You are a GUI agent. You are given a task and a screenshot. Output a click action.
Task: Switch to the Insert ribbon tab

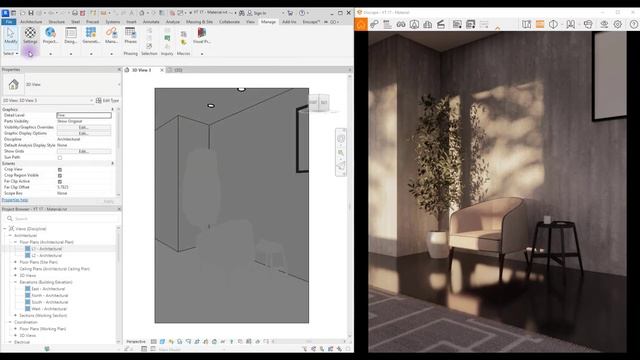pos(131,22)
